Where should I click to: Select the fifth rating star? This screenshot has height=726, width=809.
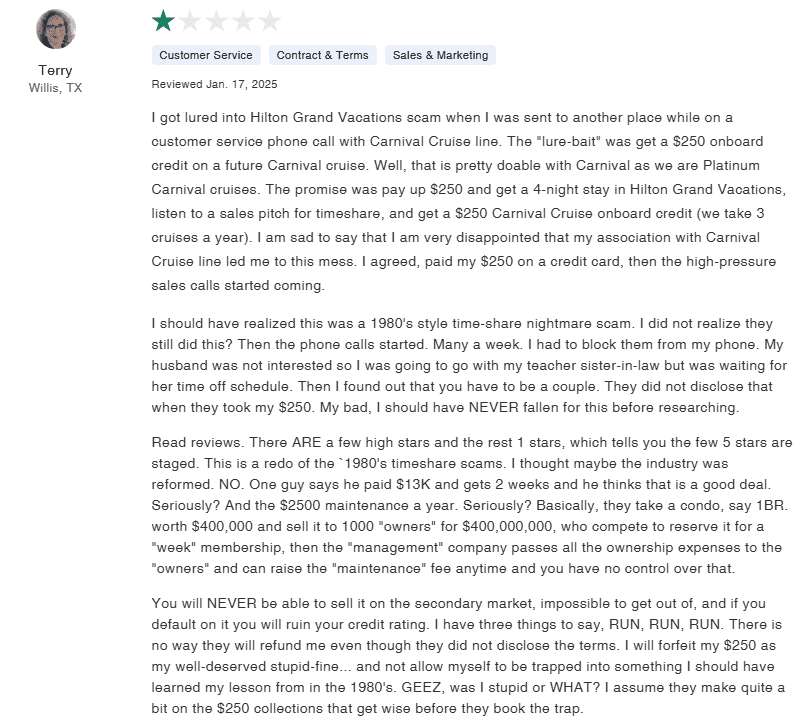[x=270, y=21]
